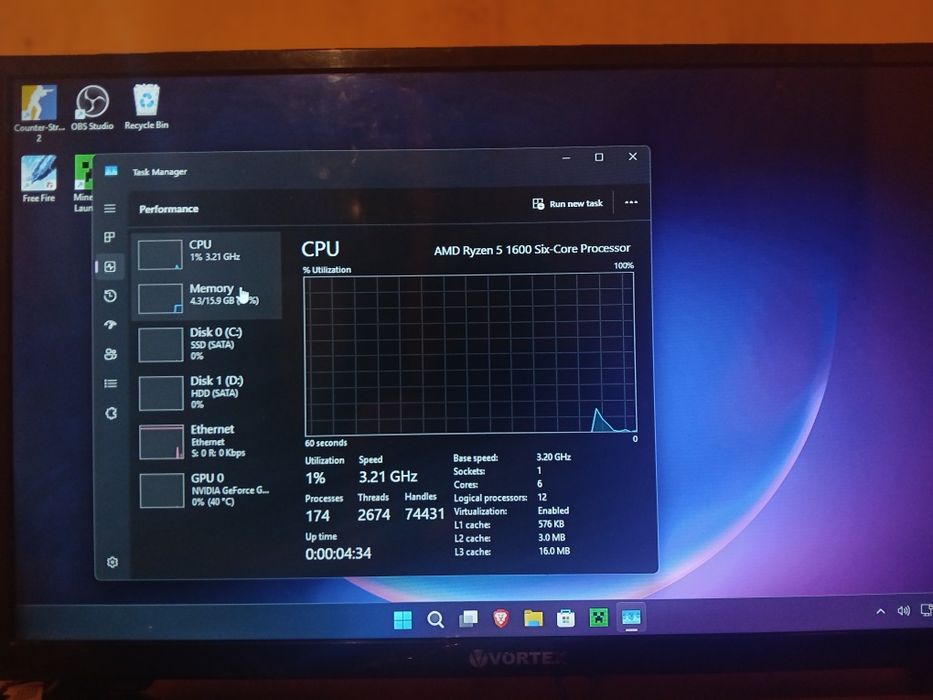Click the 3.21 GHz speed value

tap(388, 477)
